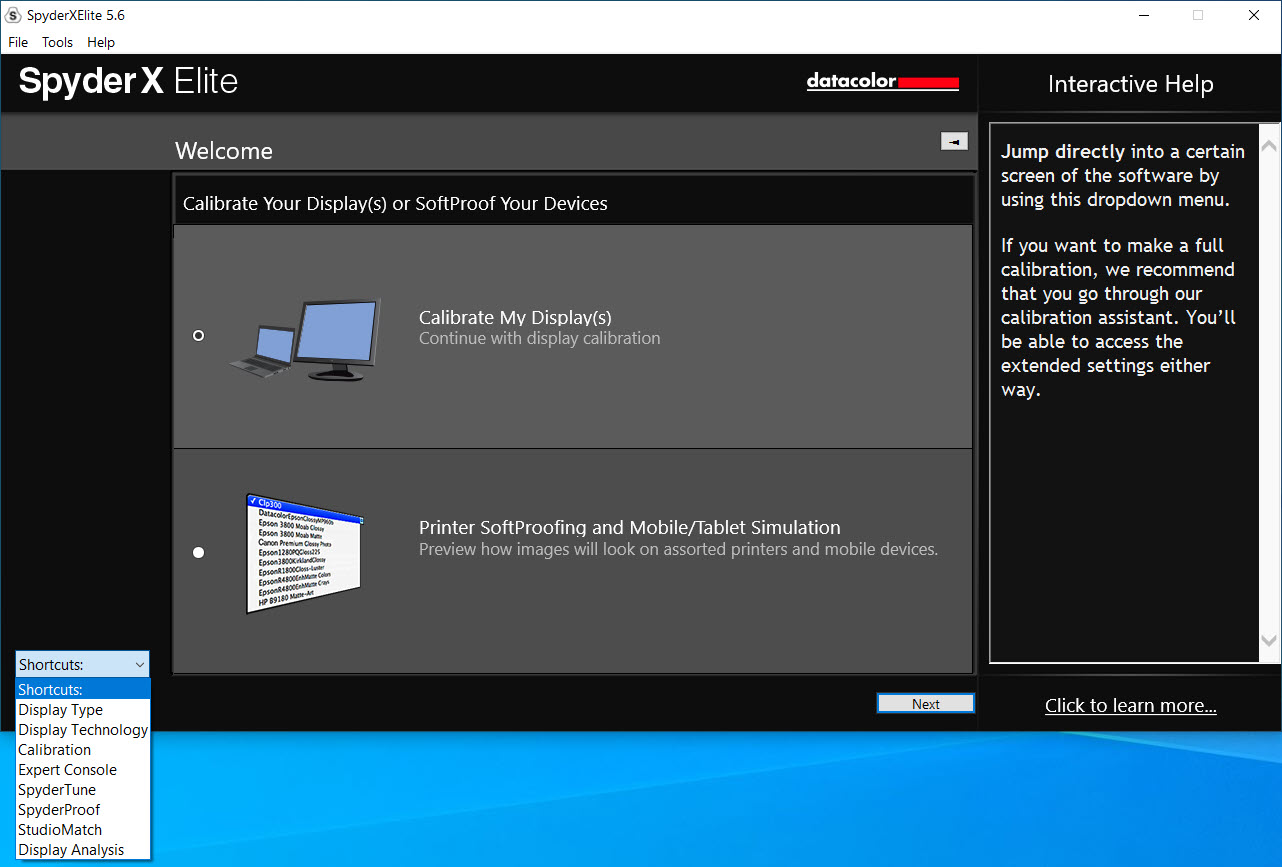
Task: Close the SpyderXElite window
Action: coord(1254,15)
